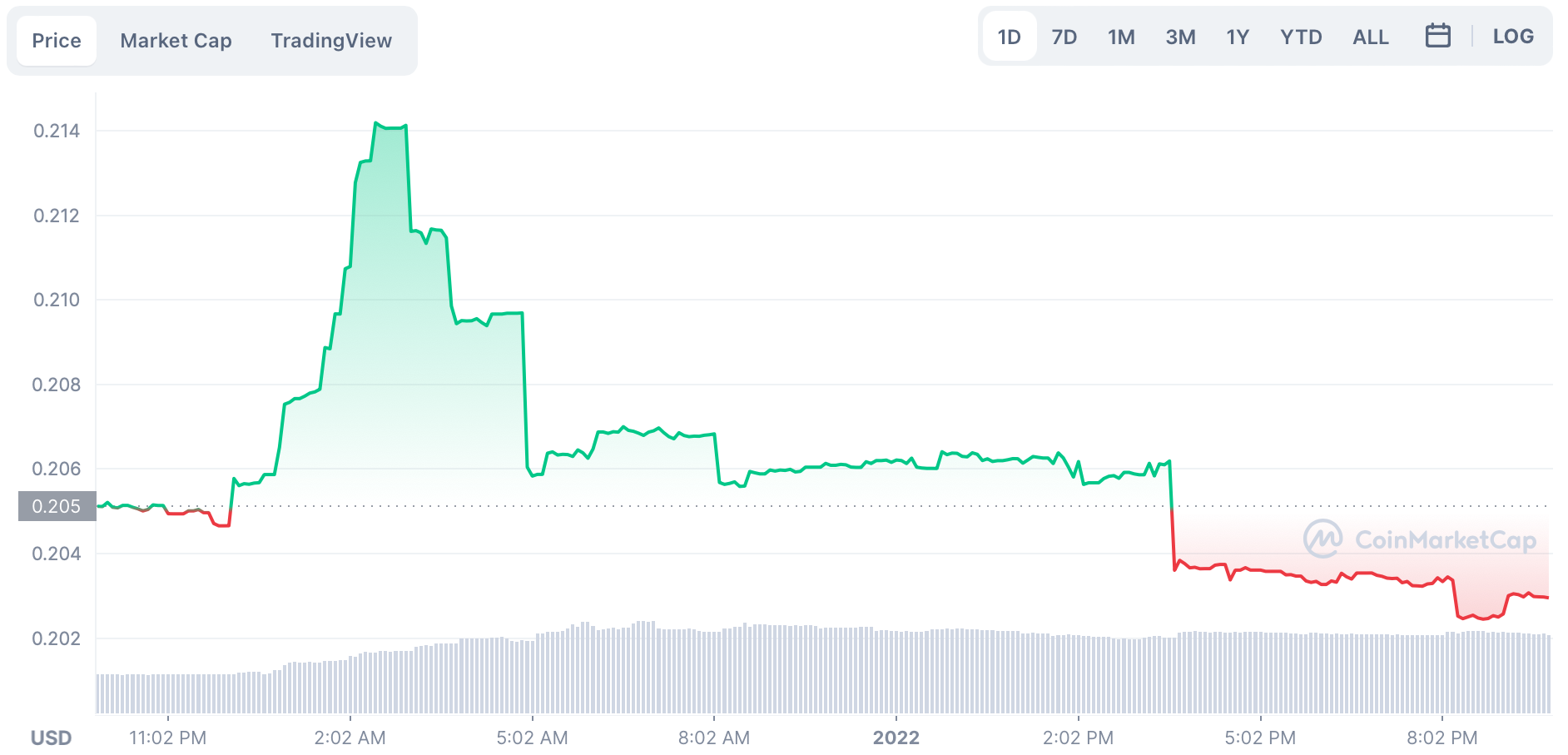Click the 2022 timestamp marker

(896, 738)
